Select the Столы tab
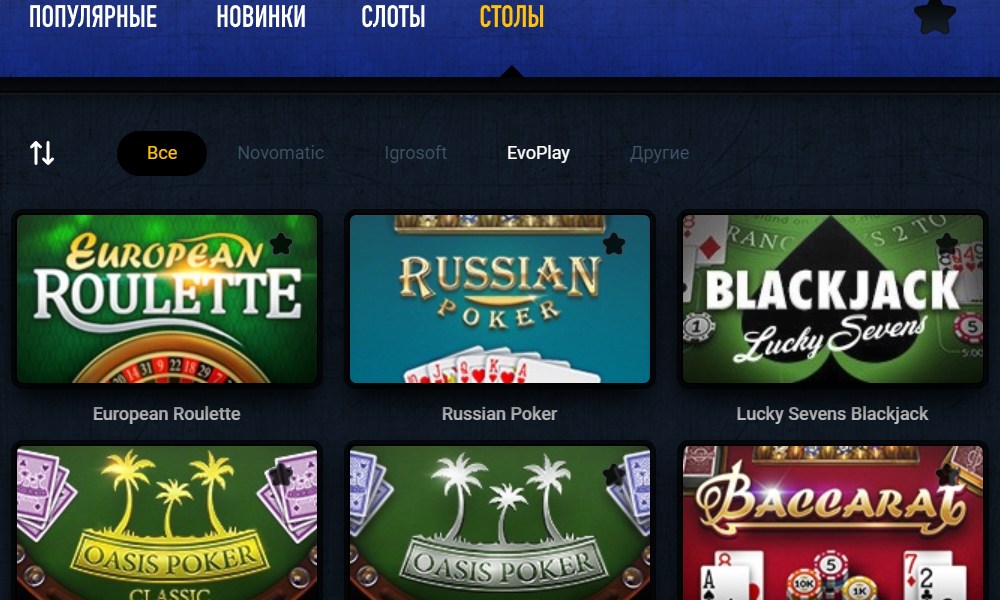This screenshot has width=1000, height=600. (511, 17)
